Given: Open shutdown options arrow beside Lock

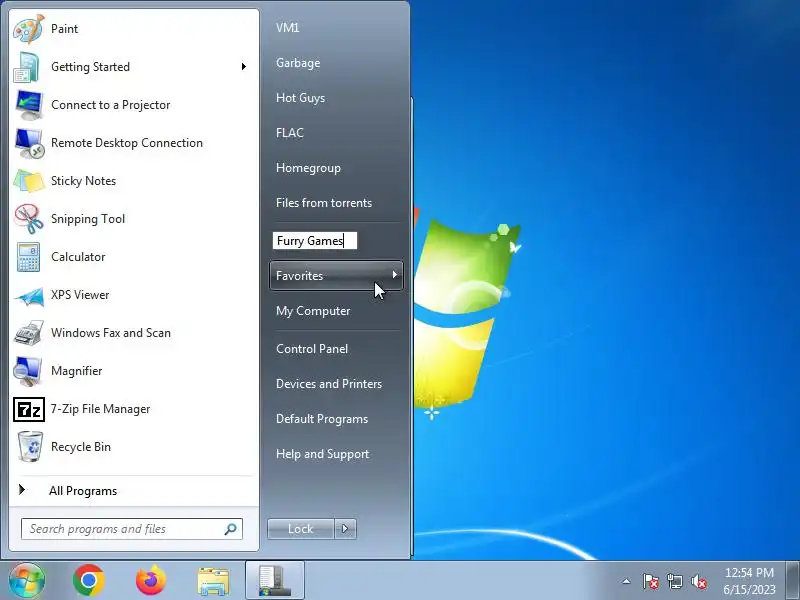Looking at the screenshot, I should (x=345, y=529).
